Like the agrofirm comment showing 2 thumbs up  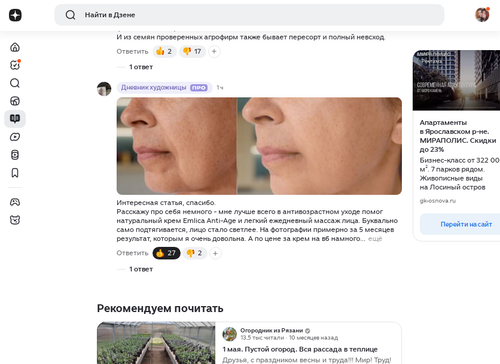point(164,51)
